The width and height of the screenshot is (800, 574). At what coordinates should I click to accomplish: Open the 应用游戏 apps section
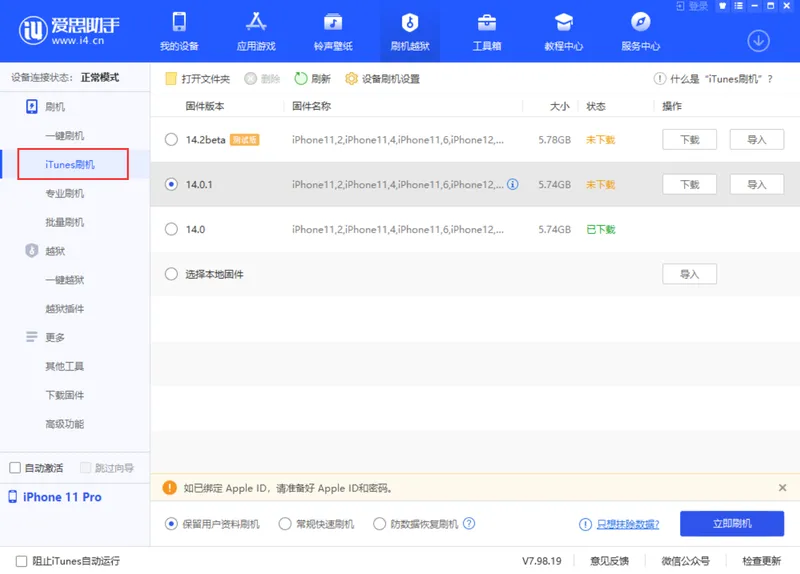click(x=256, y=31)
